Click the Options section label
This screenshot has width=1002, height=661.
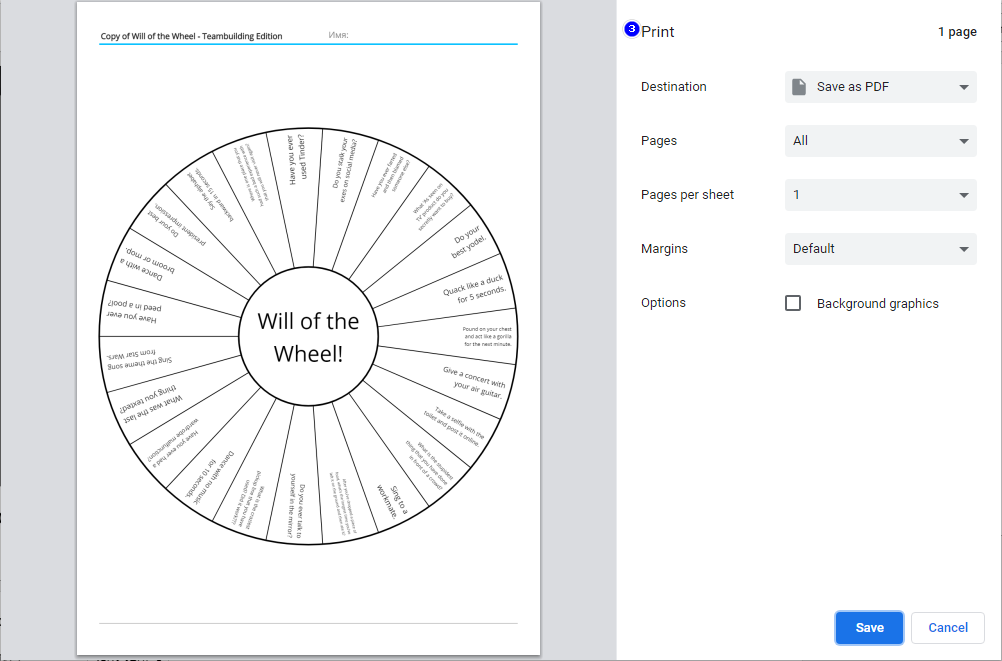click(x=662, y=302)
